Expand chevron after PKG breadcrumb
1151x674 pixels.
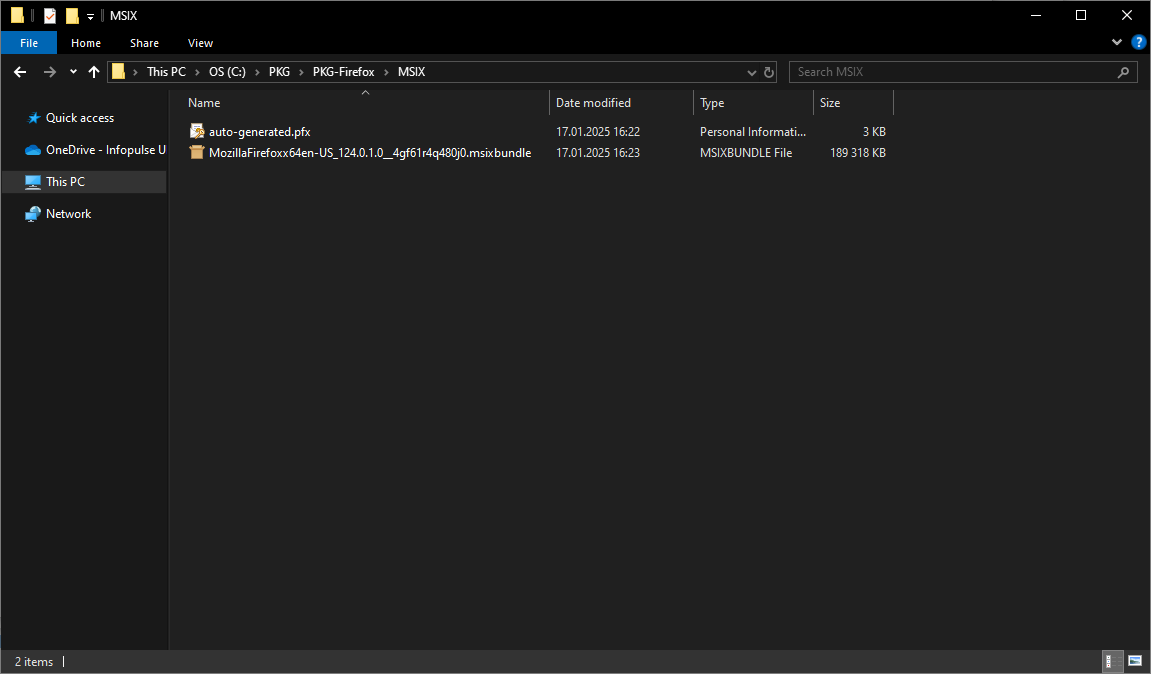[301, 72]
